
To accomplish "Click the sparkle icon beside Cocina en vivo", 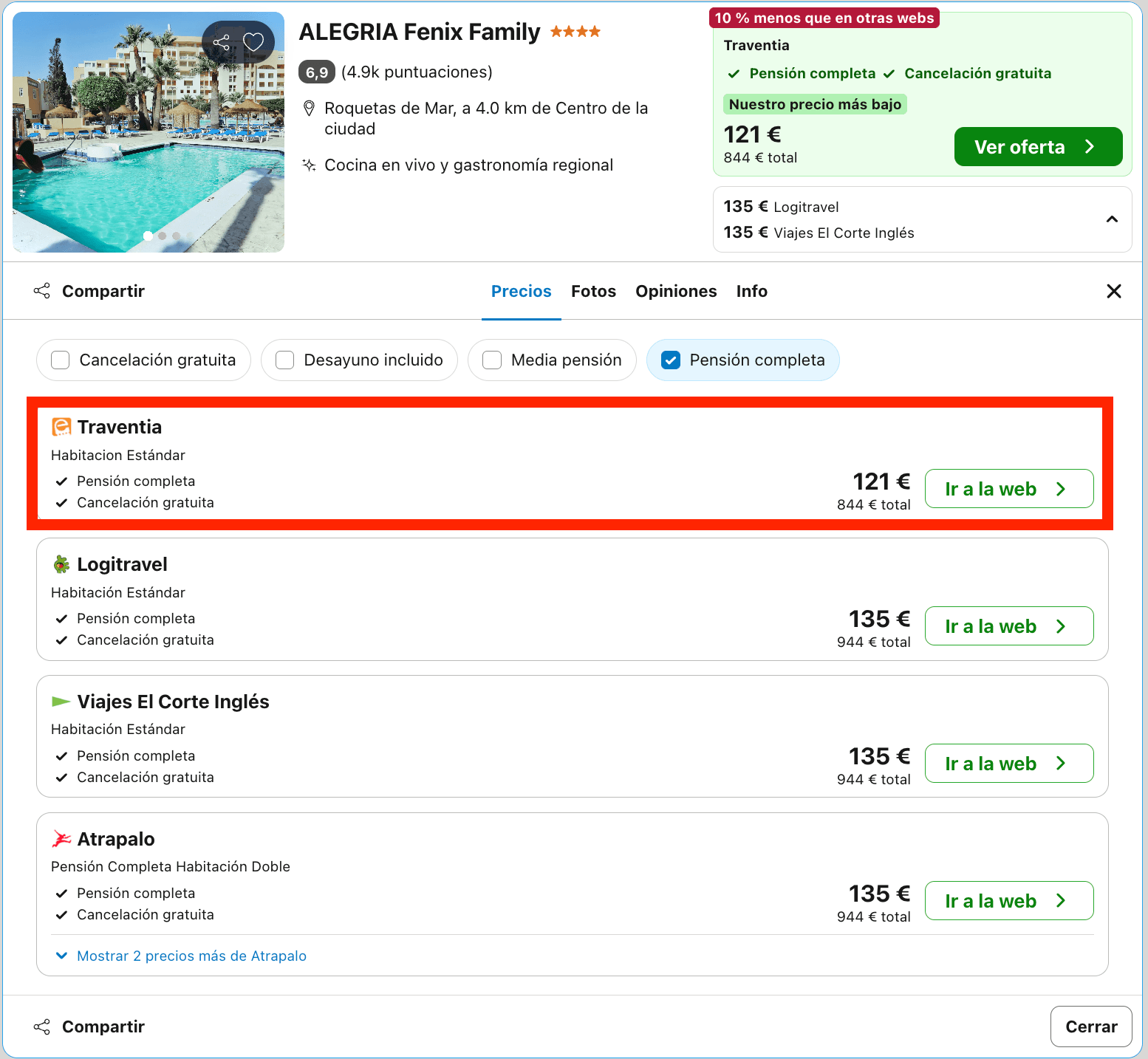I will [310, 165].
